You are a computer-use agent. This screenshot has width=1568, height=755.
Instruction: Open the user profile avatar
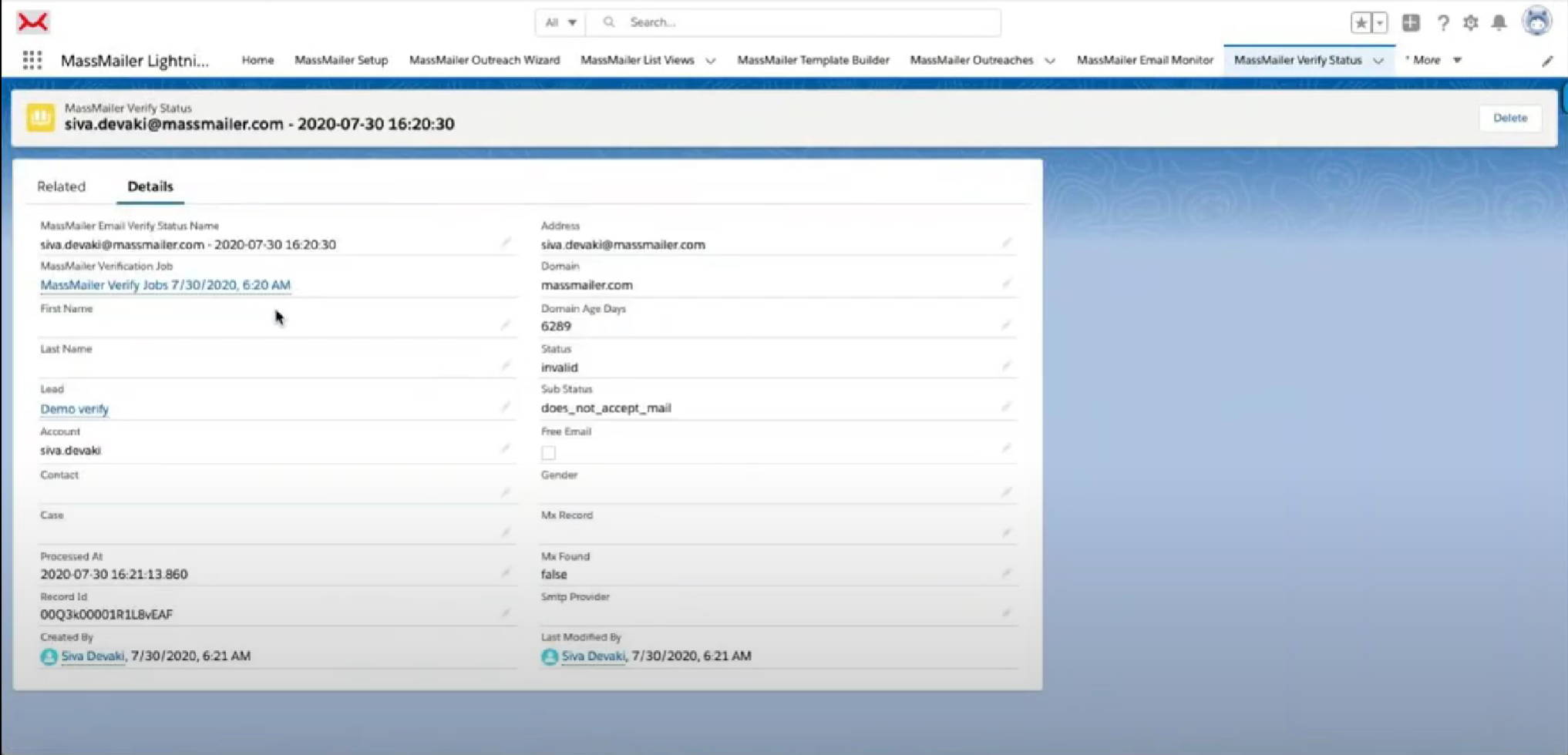[x=1536, y=22]
